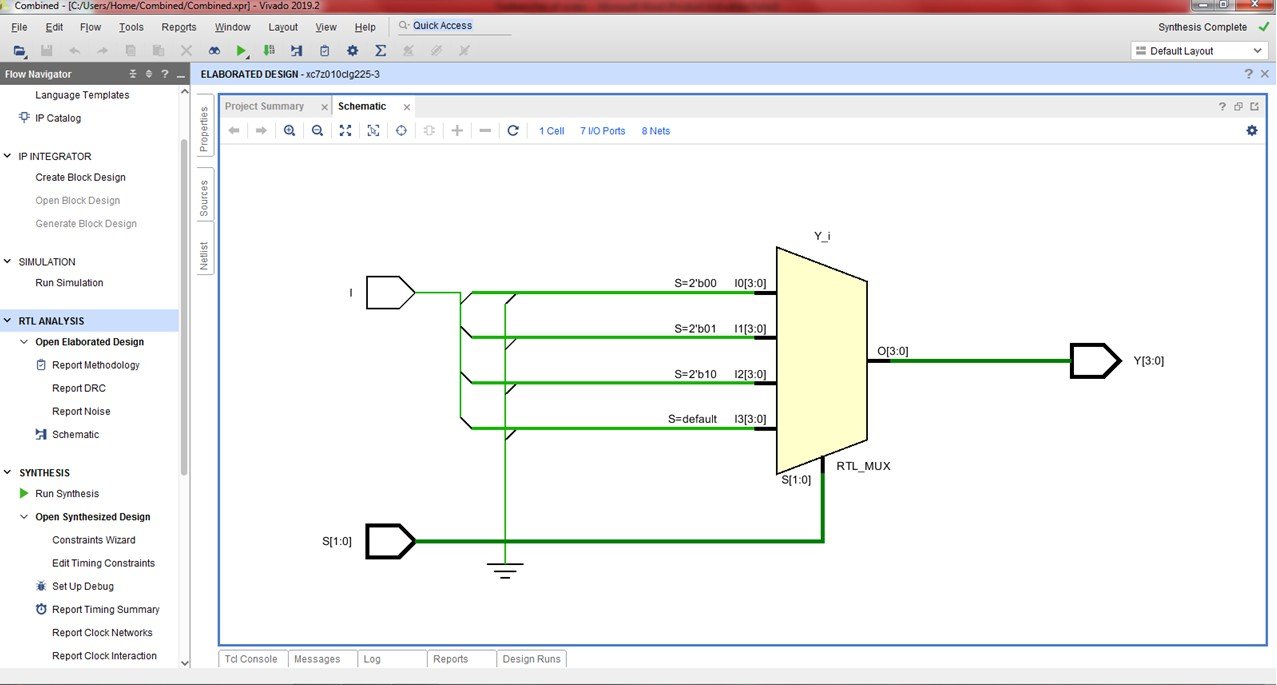Click Create Block Design
The width and height of the screenshot is (1277, 685).
tap(80, 177)
